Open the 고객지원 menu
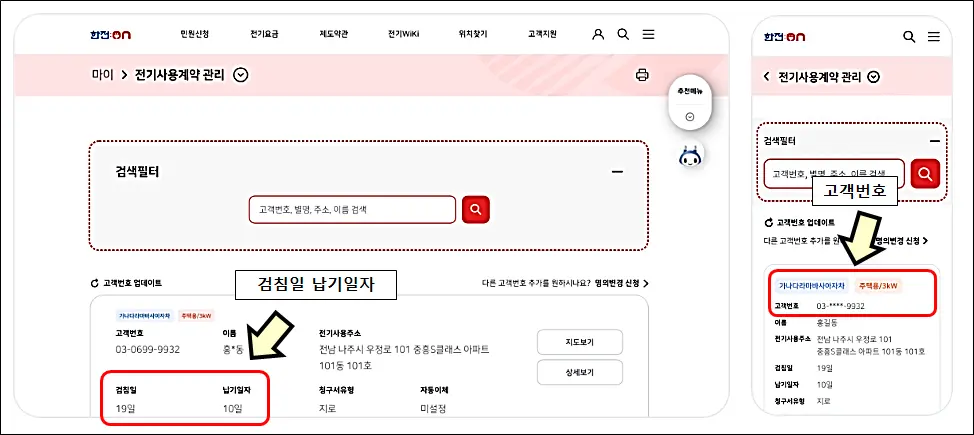The height and width of the screenshot is (435, 974). (x=542, y=34)
